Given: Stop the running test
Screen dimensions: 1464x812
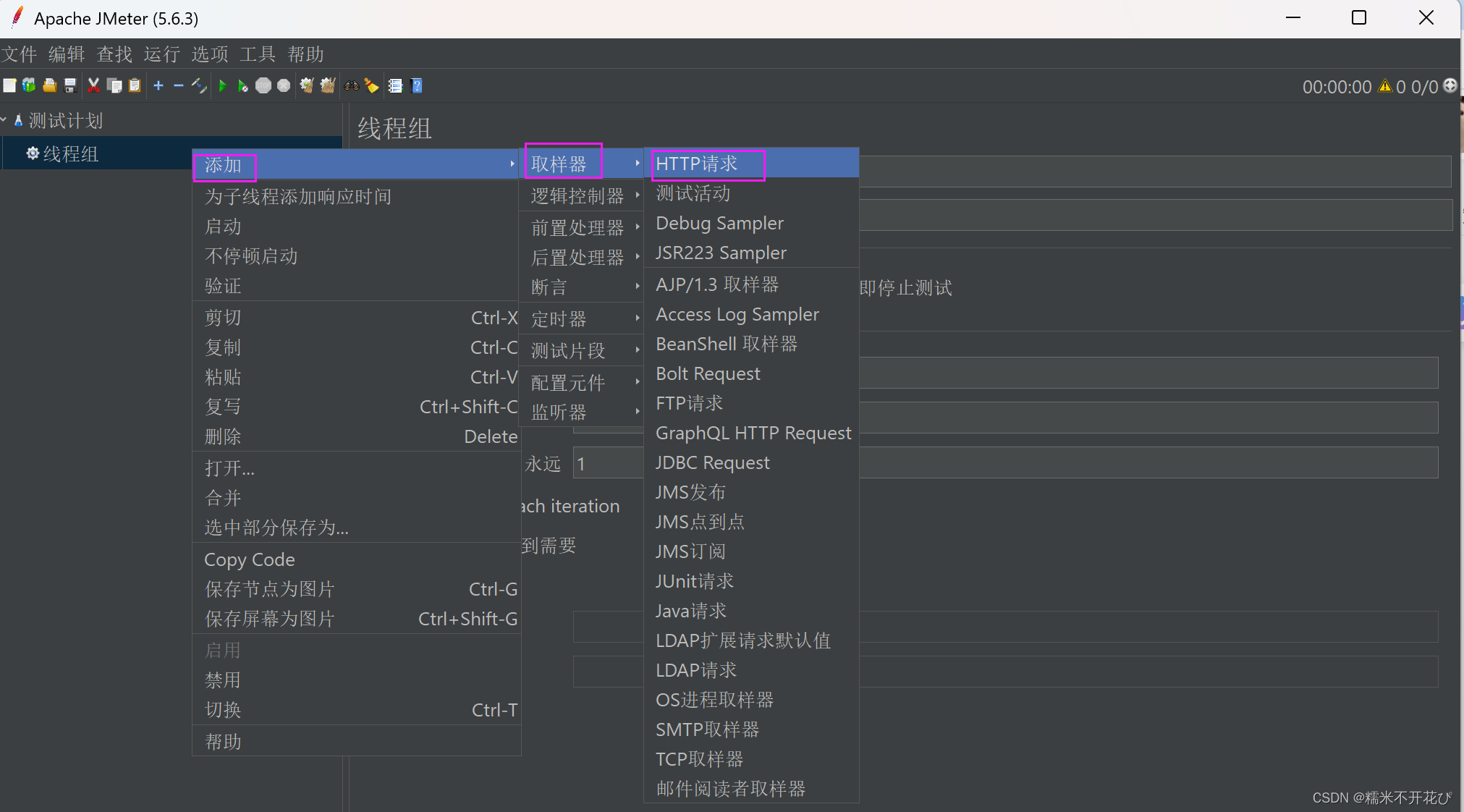Looking at the screenshot, I should [263, 85].
